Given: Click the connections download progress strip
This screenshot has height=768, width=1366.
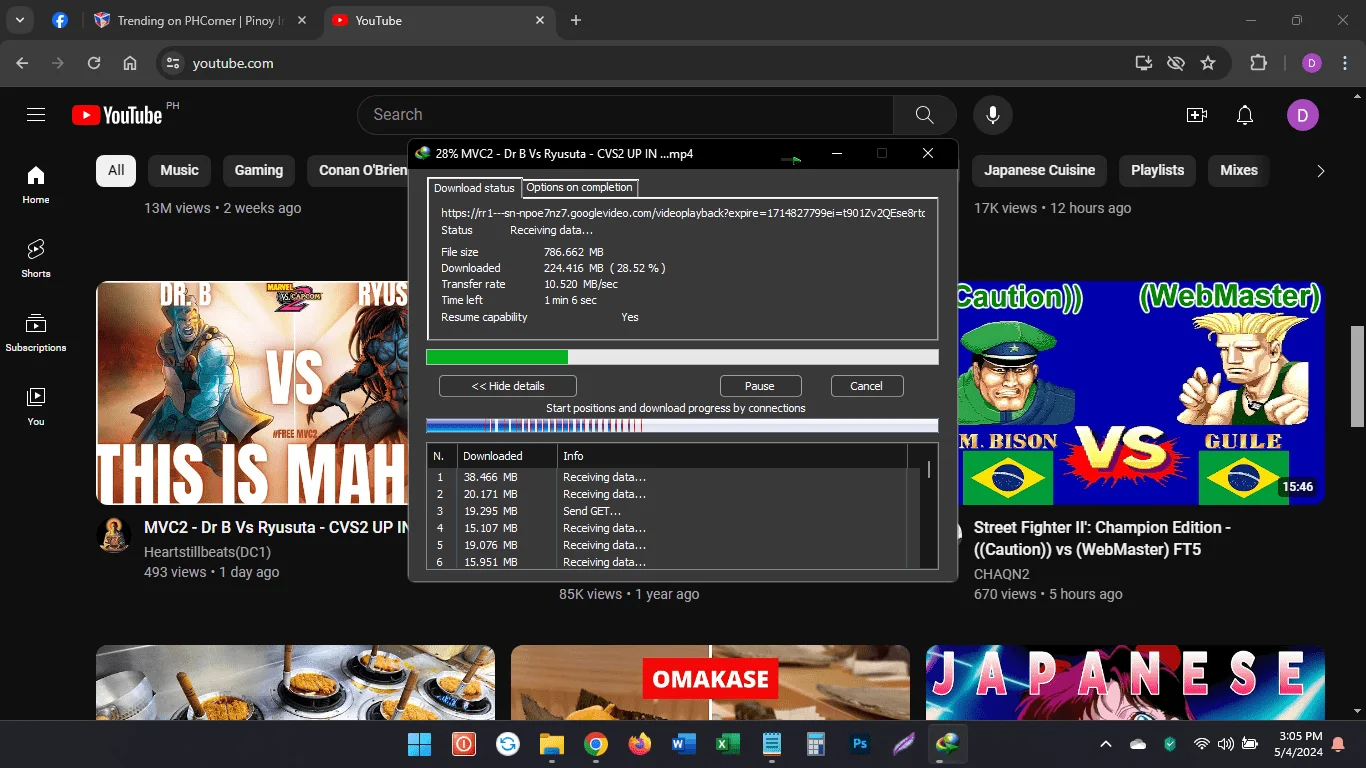Looking at the screenshot, I should click(682, 425).
